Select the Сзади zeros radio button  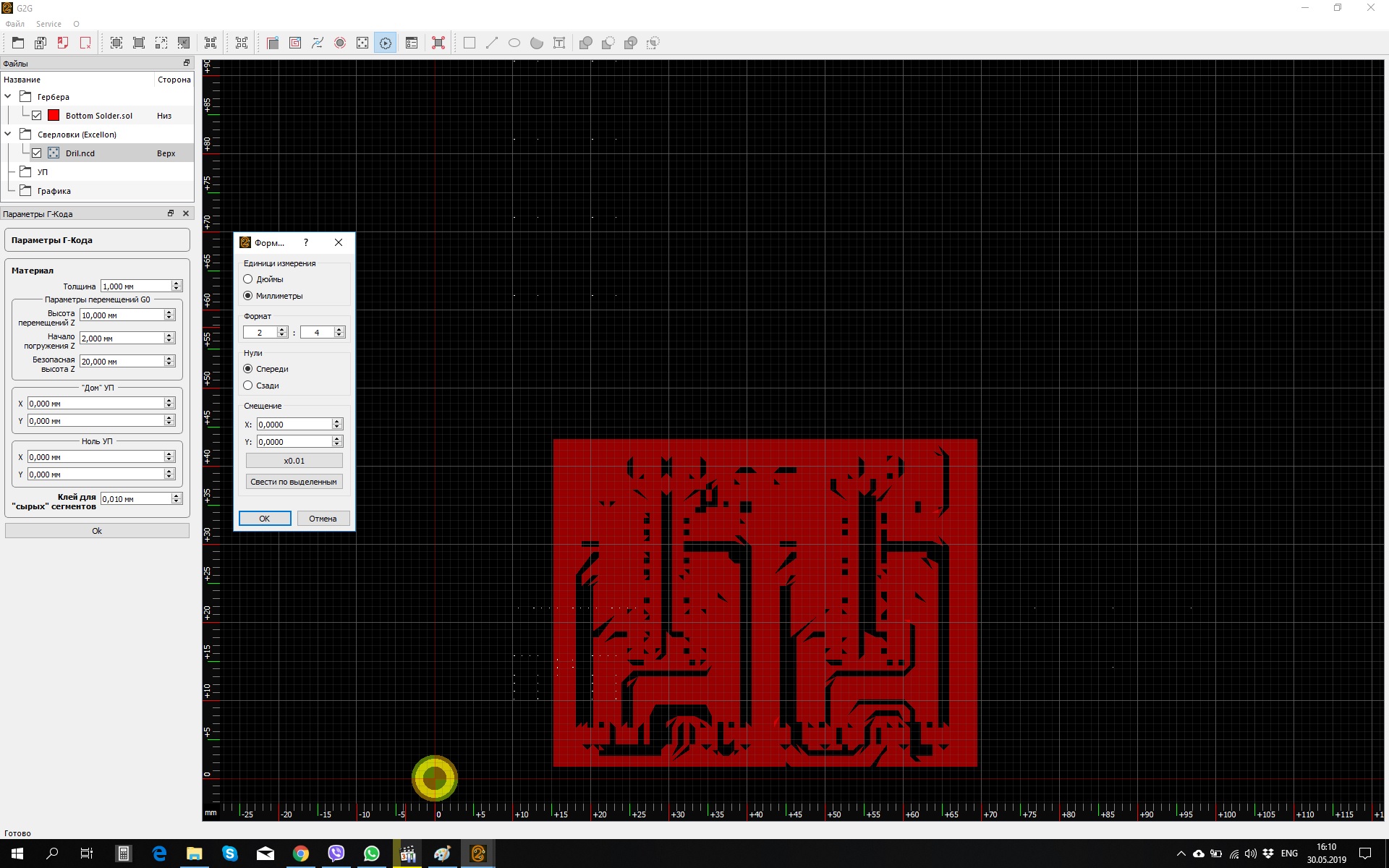pyautogui.click(x=248, y=386)
